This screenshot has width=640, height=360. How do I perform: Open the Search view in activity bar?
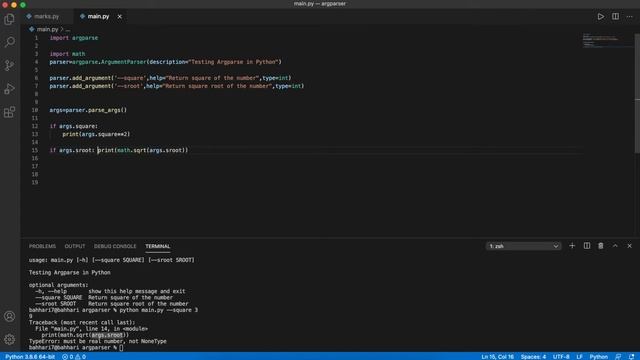pos(9,42)
